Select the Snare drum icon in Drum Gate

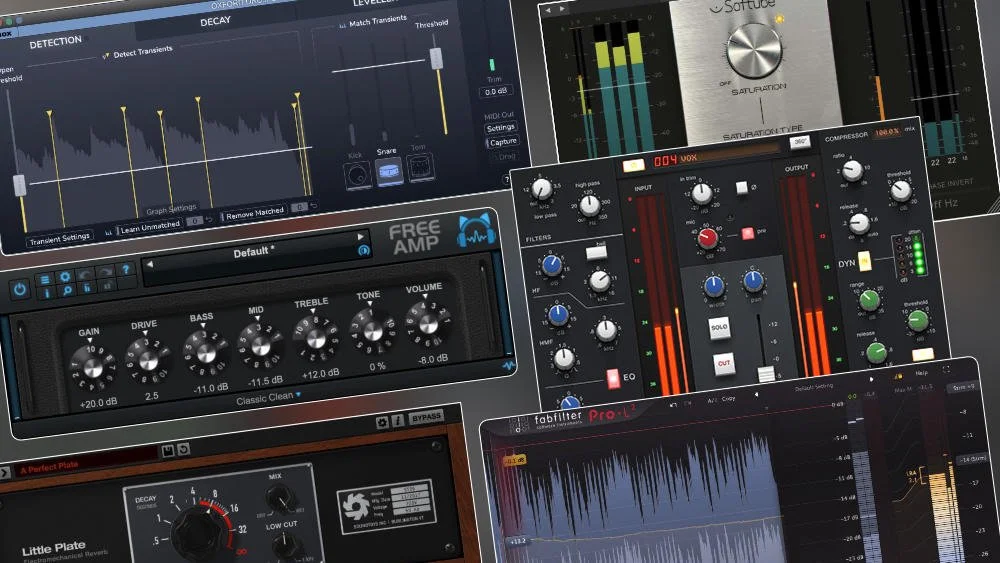click(388, 171)
